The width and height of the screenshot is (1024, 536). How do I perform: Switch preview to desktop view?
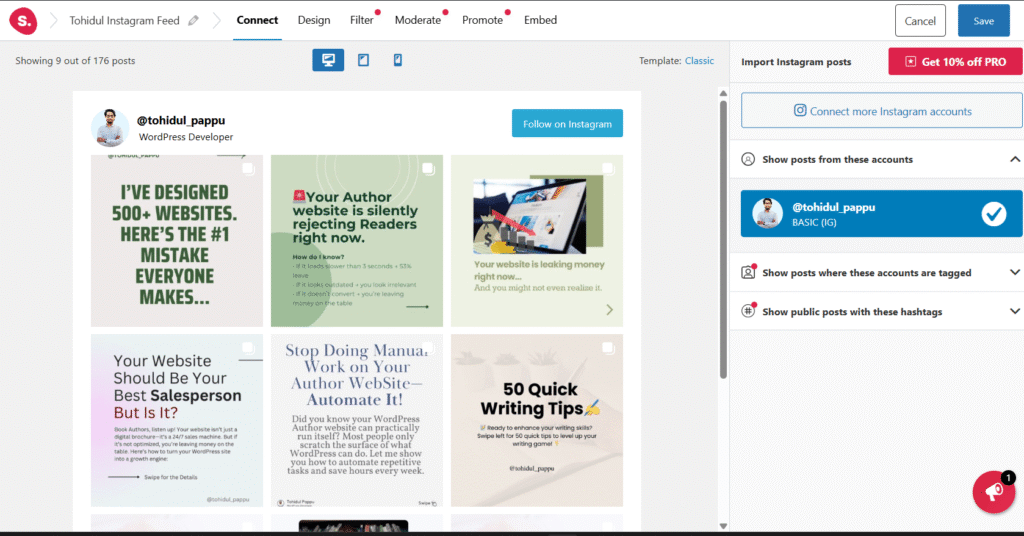point(328,60)
